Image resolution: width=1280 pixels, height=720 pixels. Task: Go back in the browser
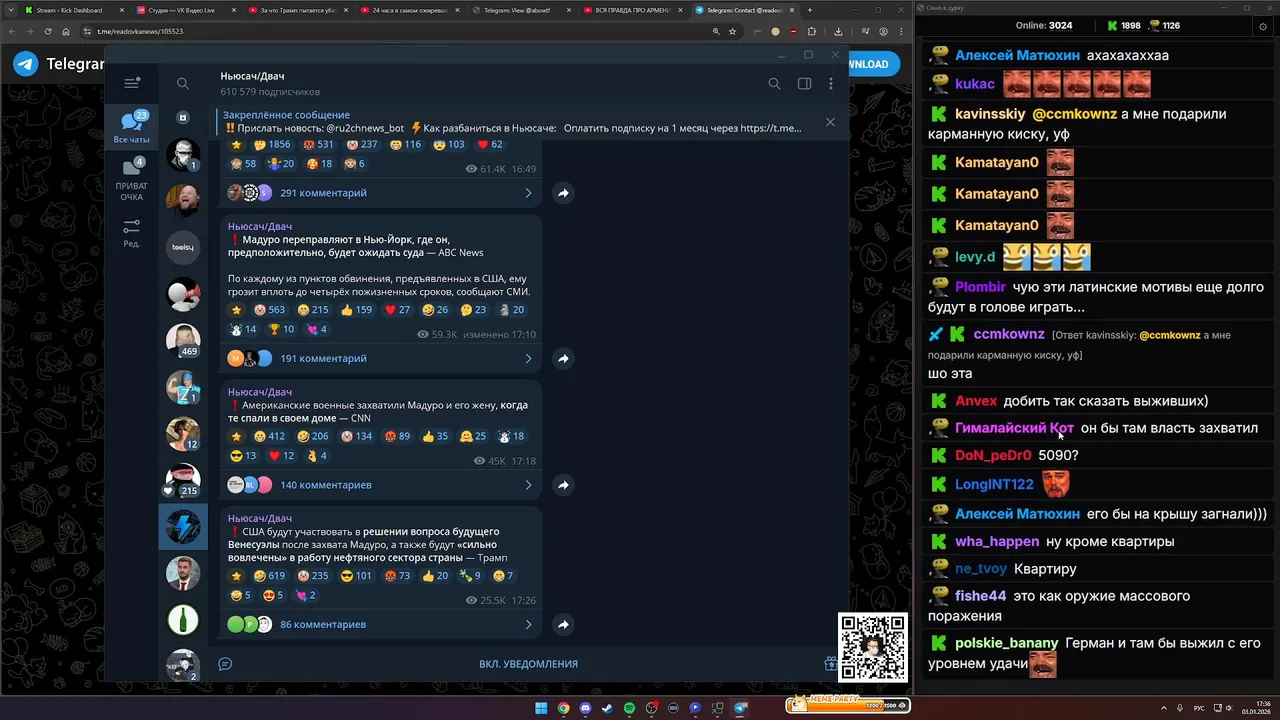tap(13, 31)
